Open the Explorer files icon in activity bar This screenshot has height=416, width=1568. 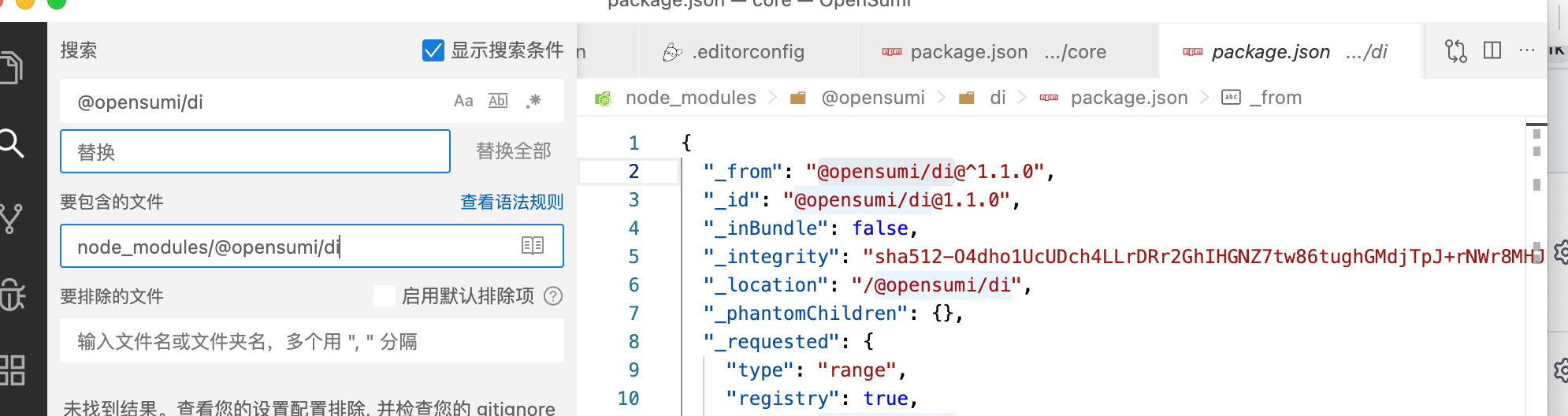pos(12,68)
